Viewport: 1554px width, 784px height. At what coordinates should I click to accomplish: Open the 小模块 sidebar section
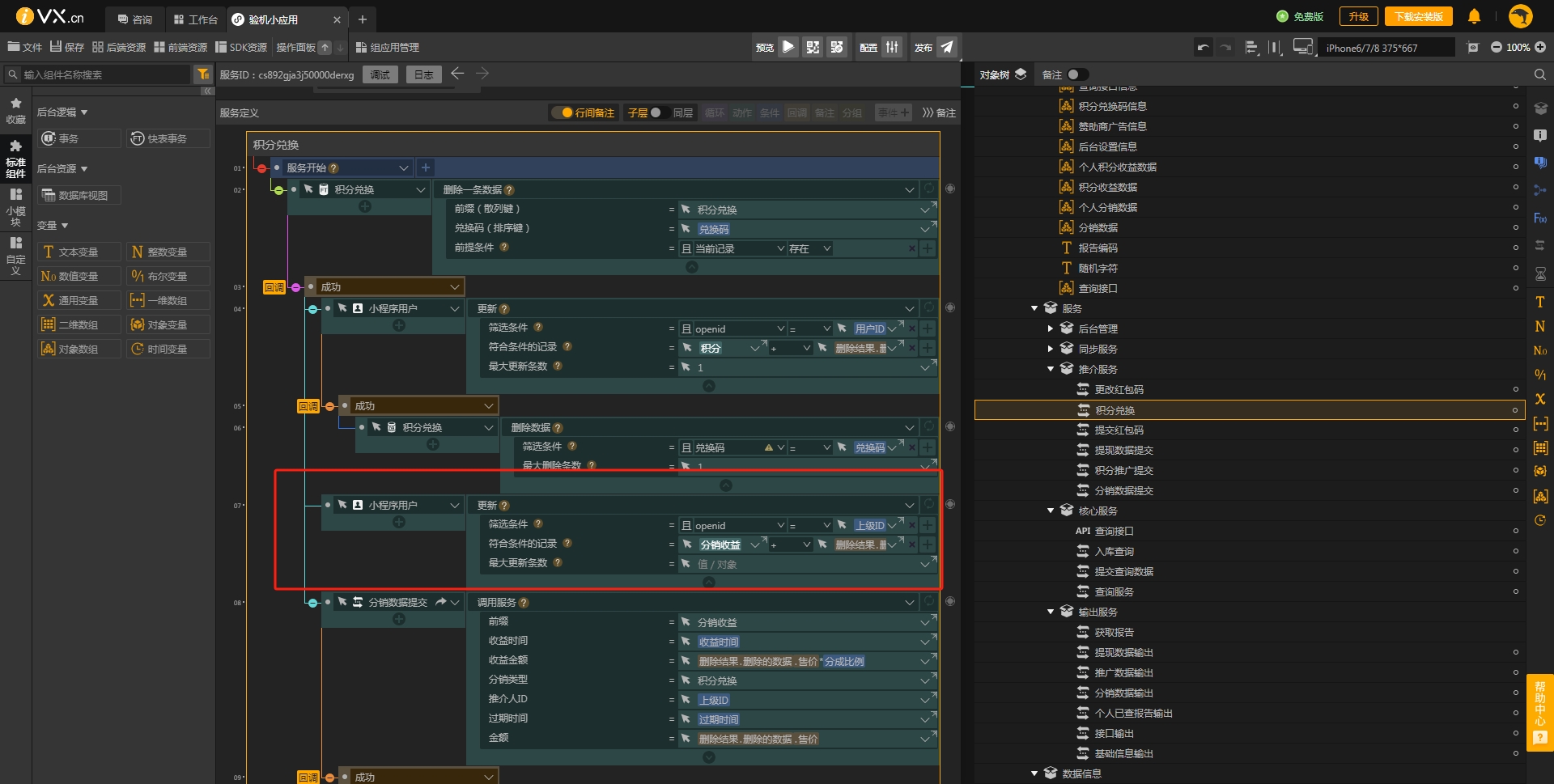[15, 207]
